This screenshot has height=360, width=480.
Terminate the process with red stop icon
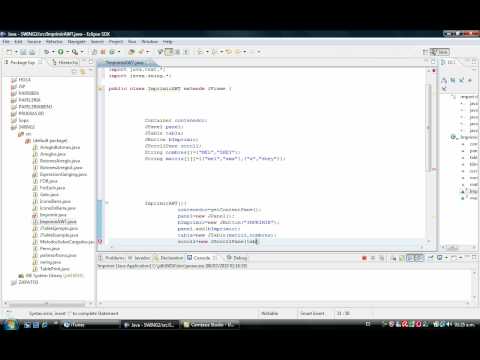(x=364, y=258)
